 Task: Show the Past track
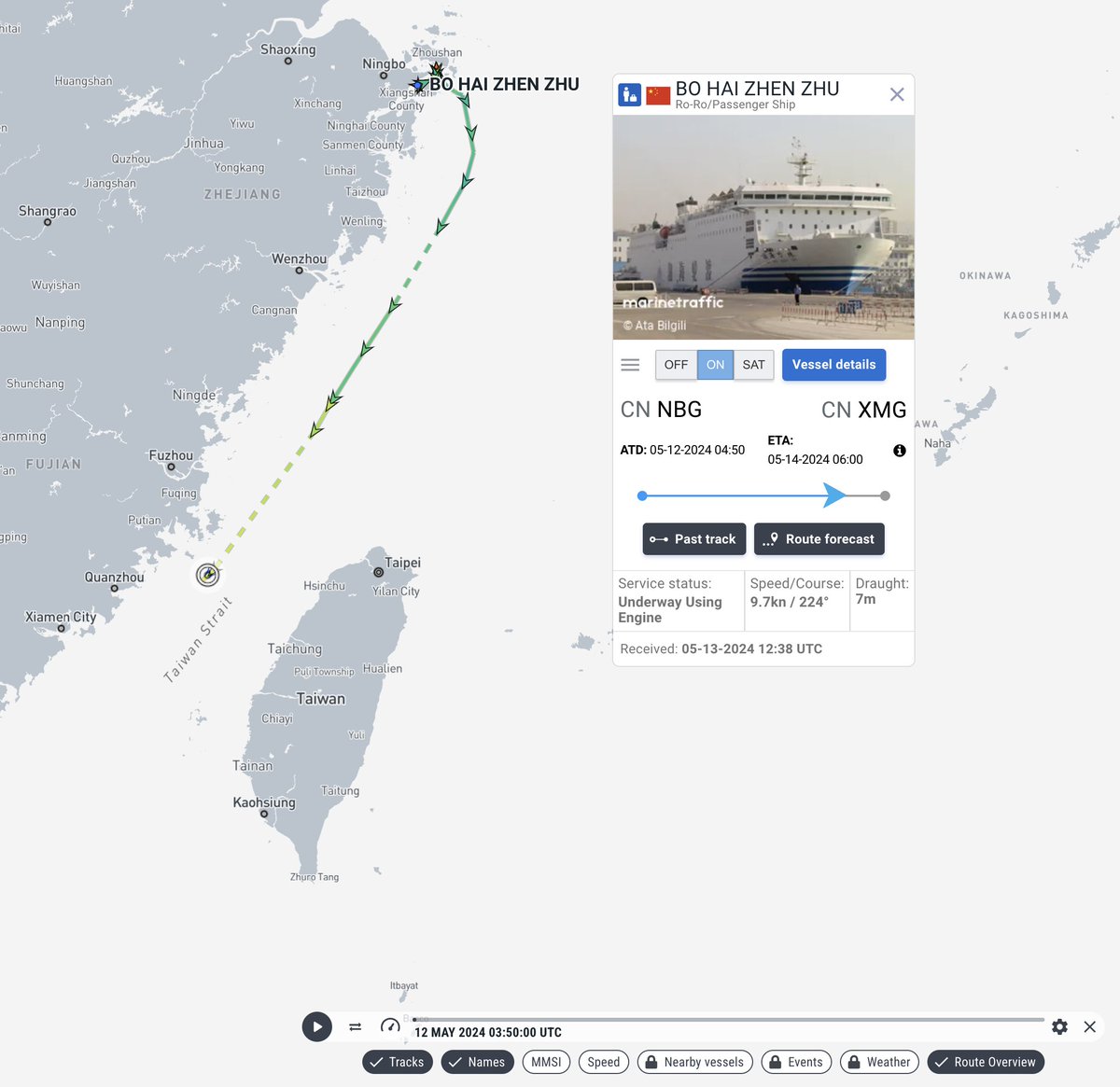click(693, 539)
